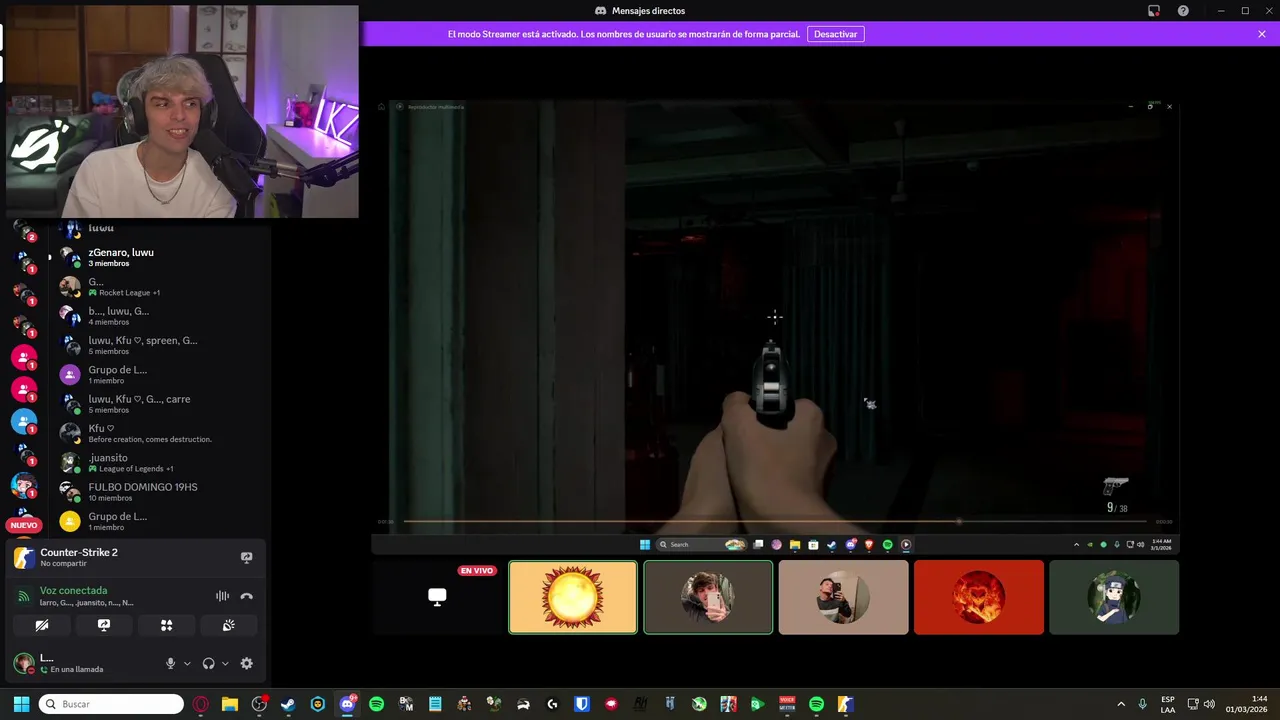Switch to Discord in the taskbar
This screenshot has width=1280, height=720.
[x=347, y=704]
